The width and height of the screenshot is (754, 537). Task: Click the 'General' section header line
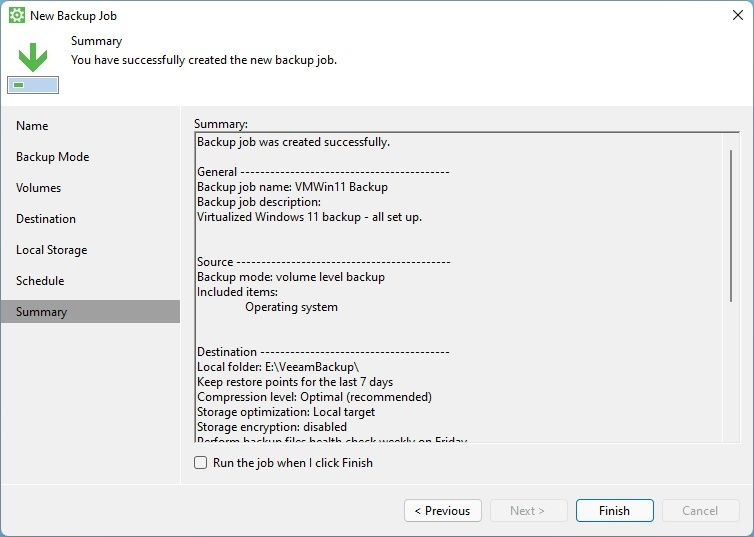pyautogui.click(x=323, y=172)
